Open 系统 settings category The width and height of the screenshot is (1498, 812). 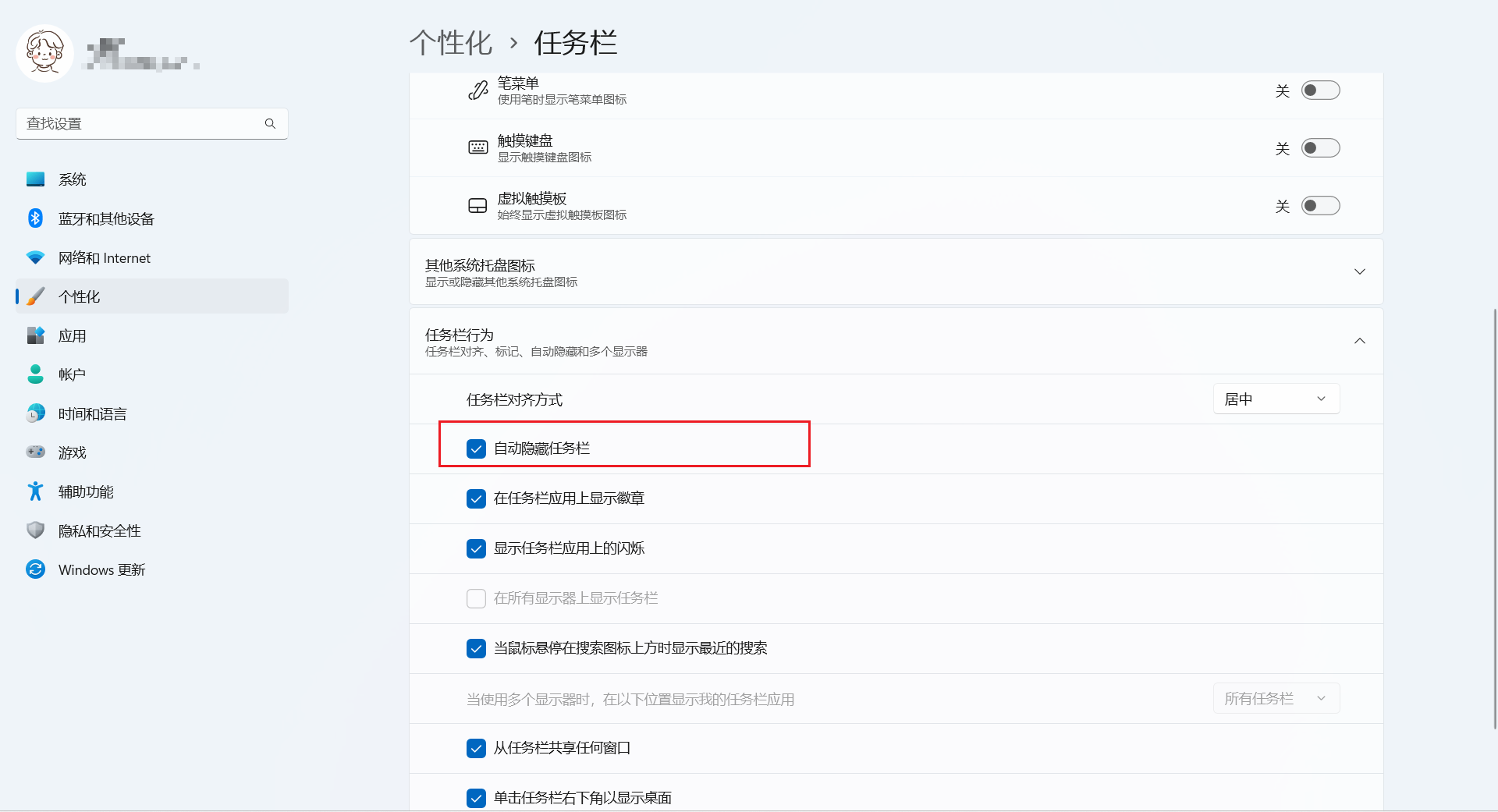pos(73,179)
